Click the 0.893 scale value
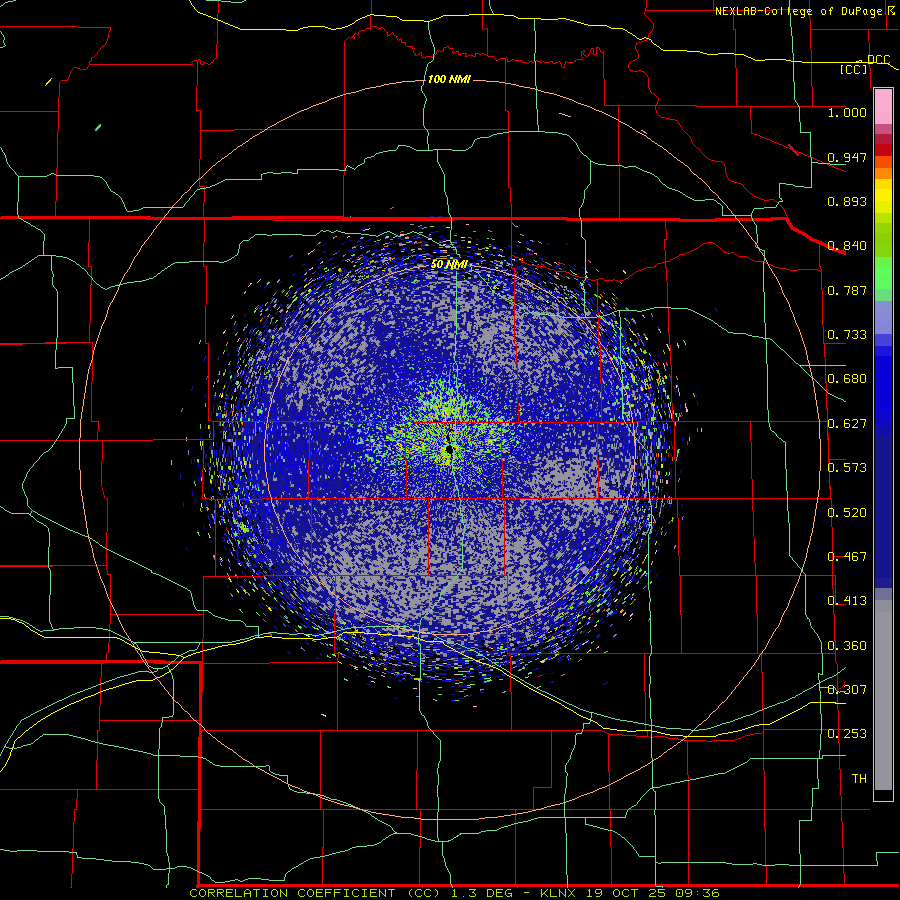The image size is (900, 900). click(847, 201)
